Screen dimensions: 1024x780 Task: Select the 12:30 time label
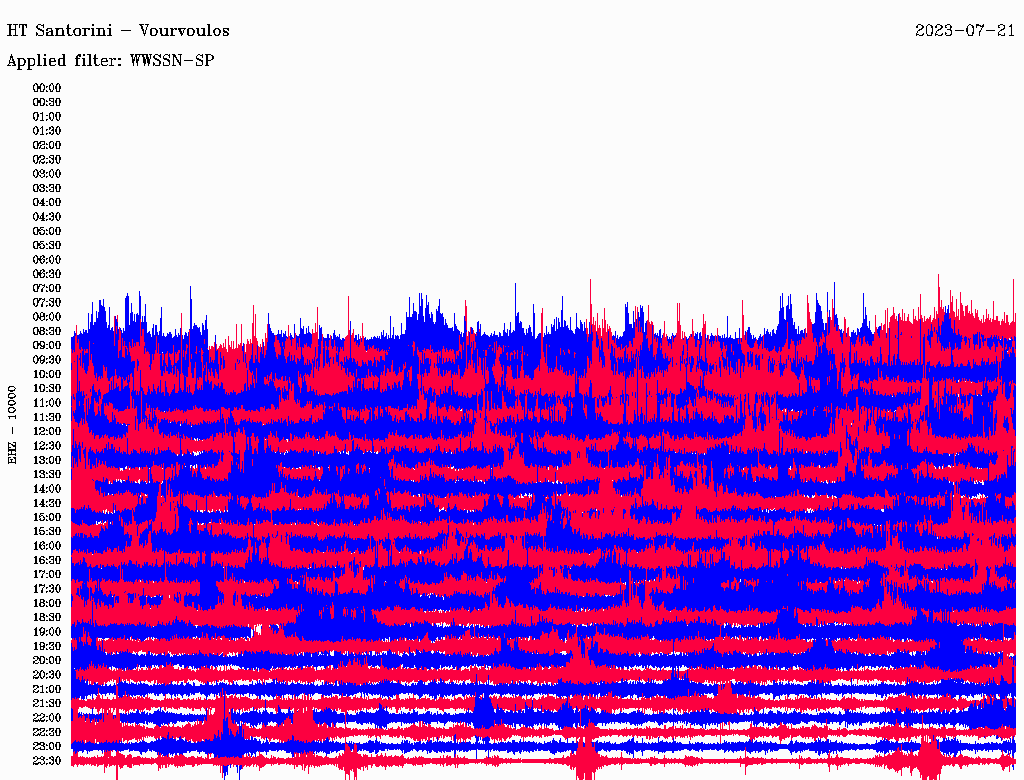pyautogui.click(x=47, y=446)
